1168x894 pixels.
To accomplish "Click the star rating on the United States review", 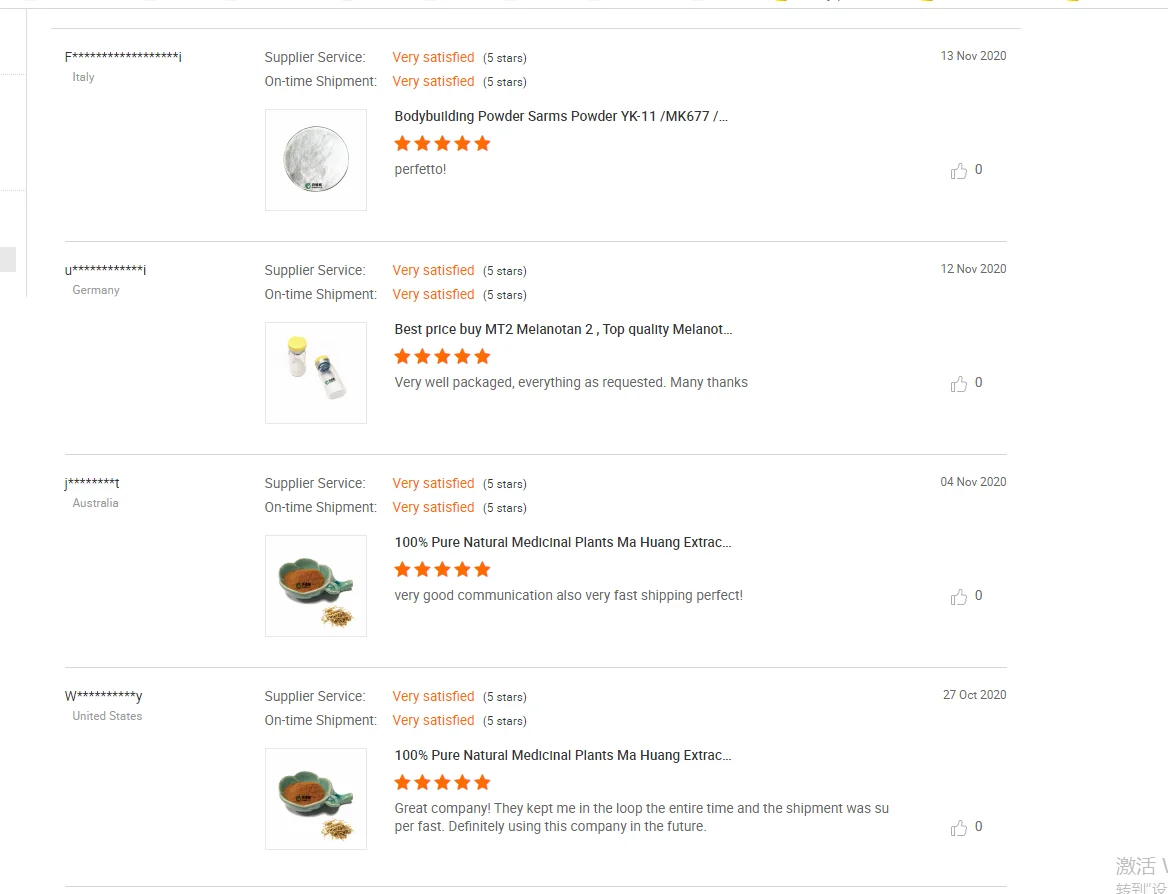I will [442, 782].
